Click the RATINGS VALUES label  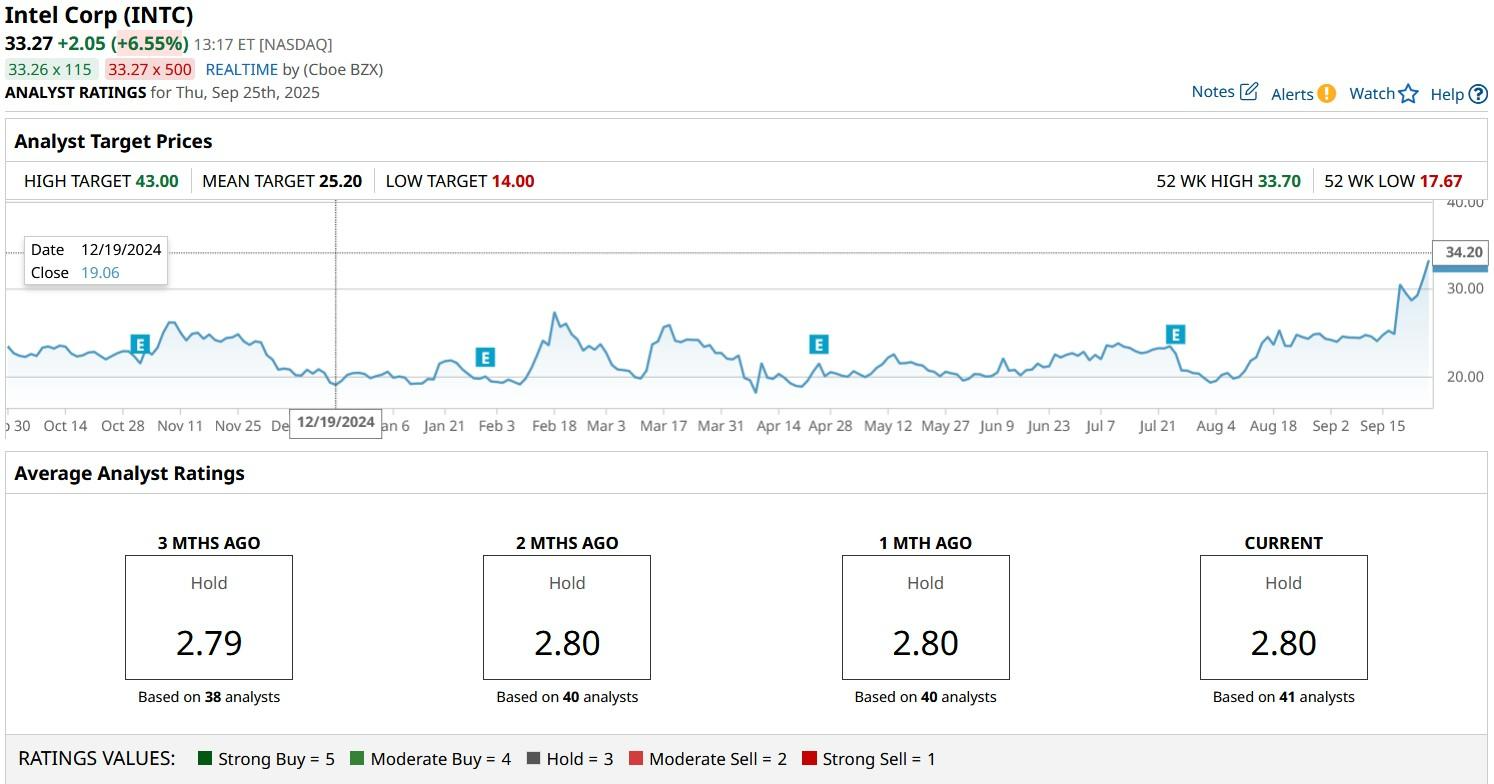click(x=97, y=759)
